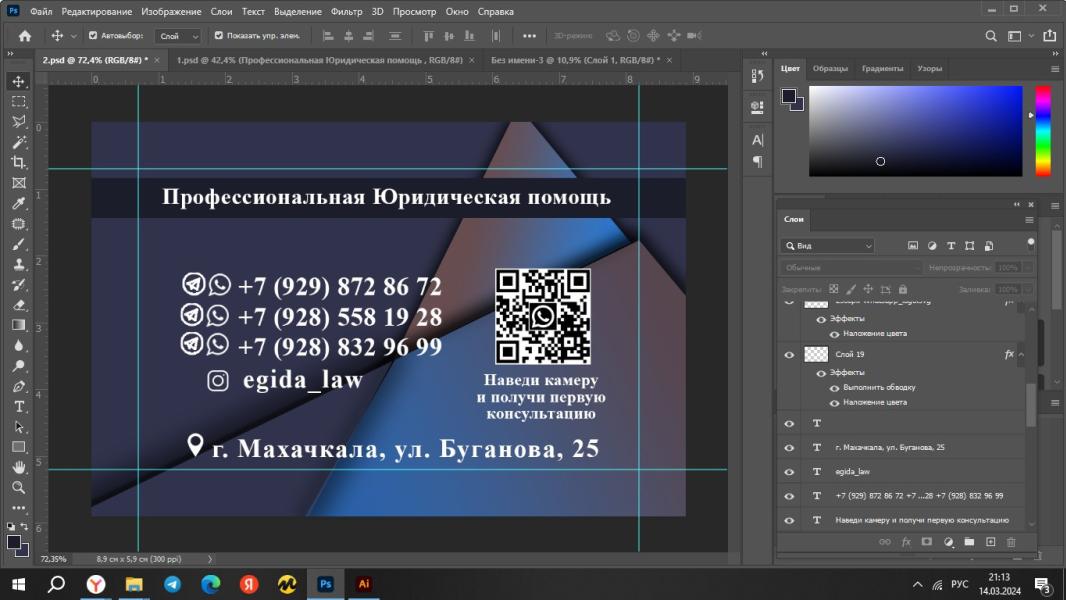Open the Файл menu
The width and height of the screenshot is (1066, 600).
click(41, 12)
